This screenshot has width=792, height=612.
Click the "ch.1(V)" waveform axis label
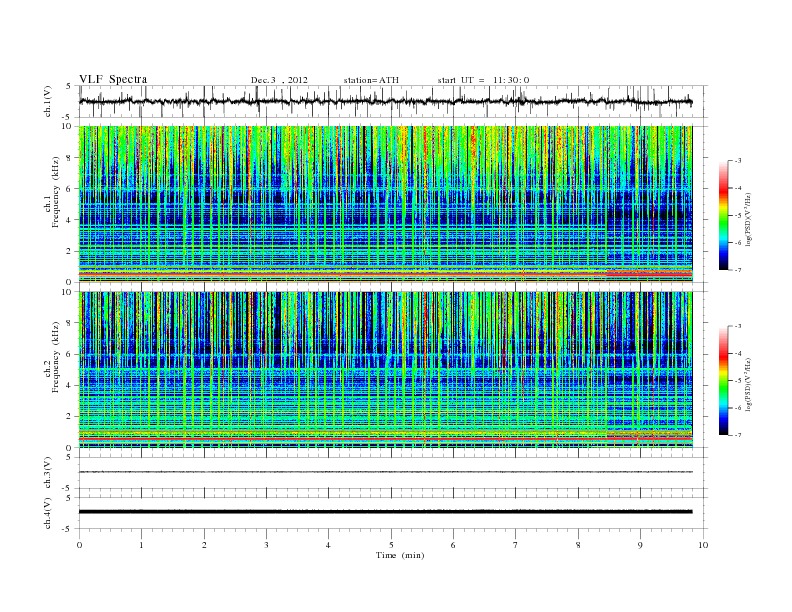click(x=47, y=101)
